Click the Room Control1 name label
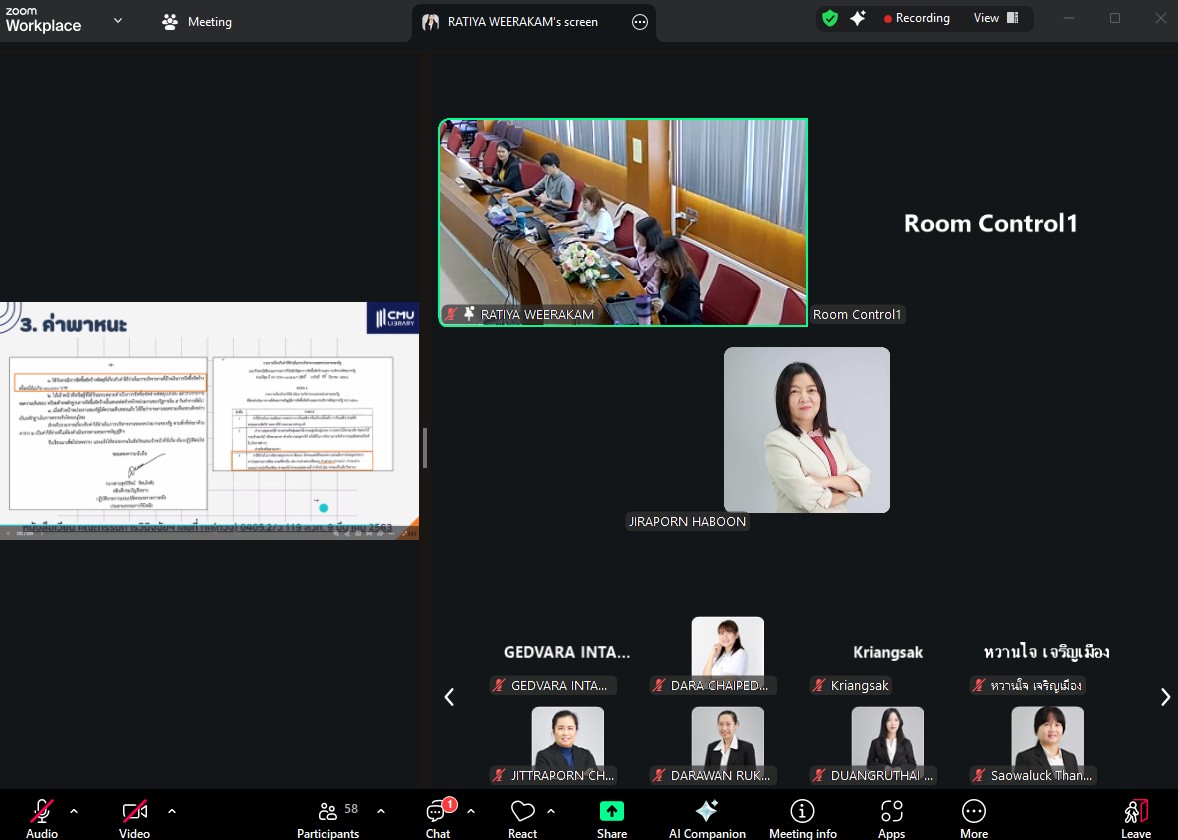1178x840 pixels. [857, 315]
